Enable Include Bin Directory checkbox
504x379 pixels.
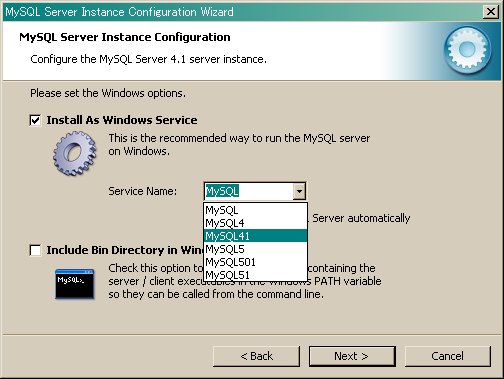[x=35, y=250]
